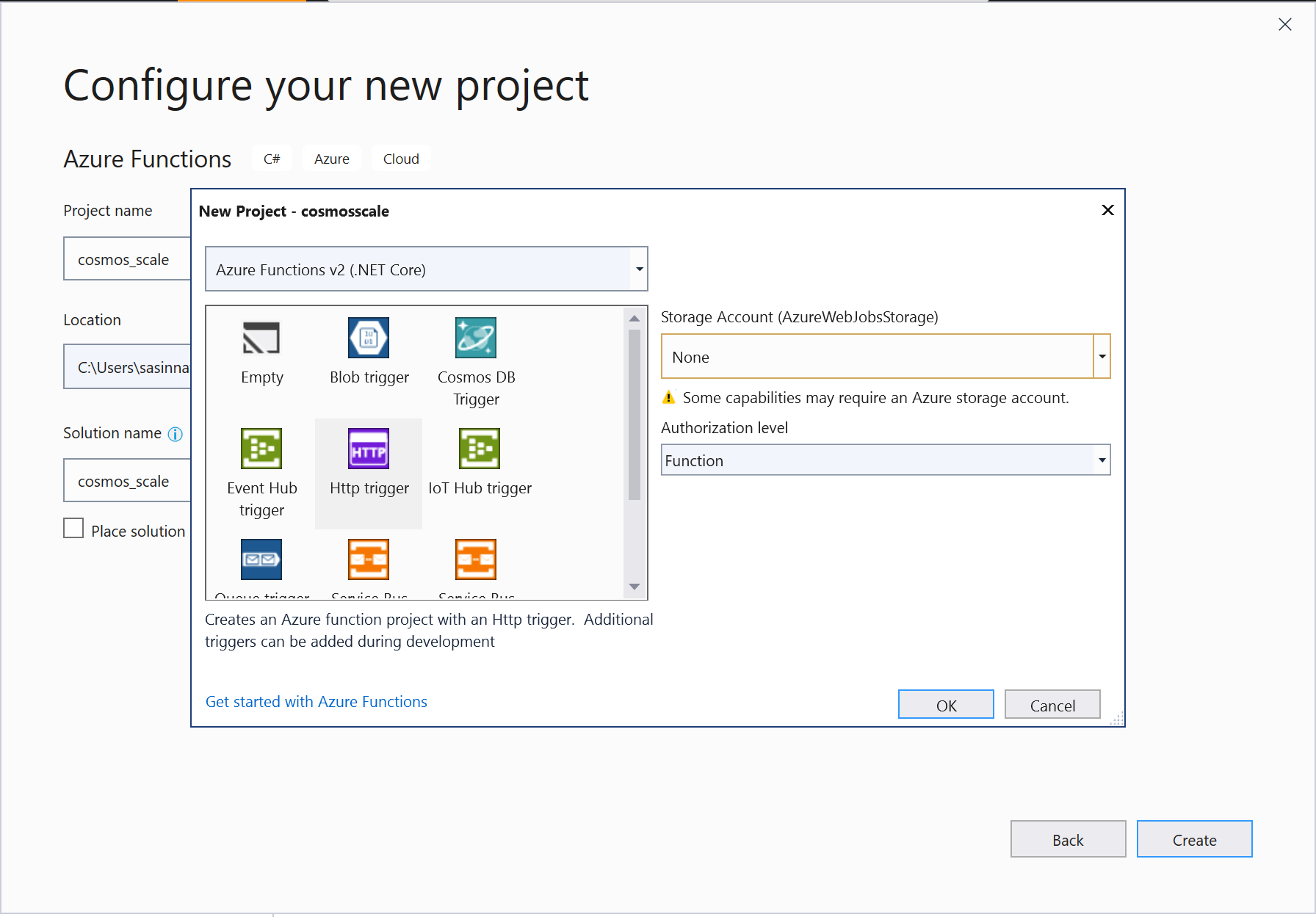Focus the Project name input field
The width and height of the screenshot is (1316, 917).
(x=127, y=258)
